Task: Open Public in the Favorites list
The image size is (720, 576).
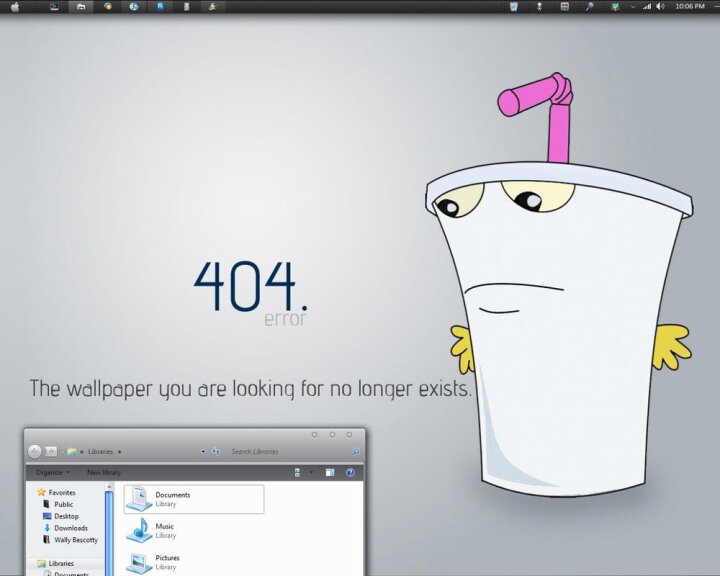Action: (58, 504)
